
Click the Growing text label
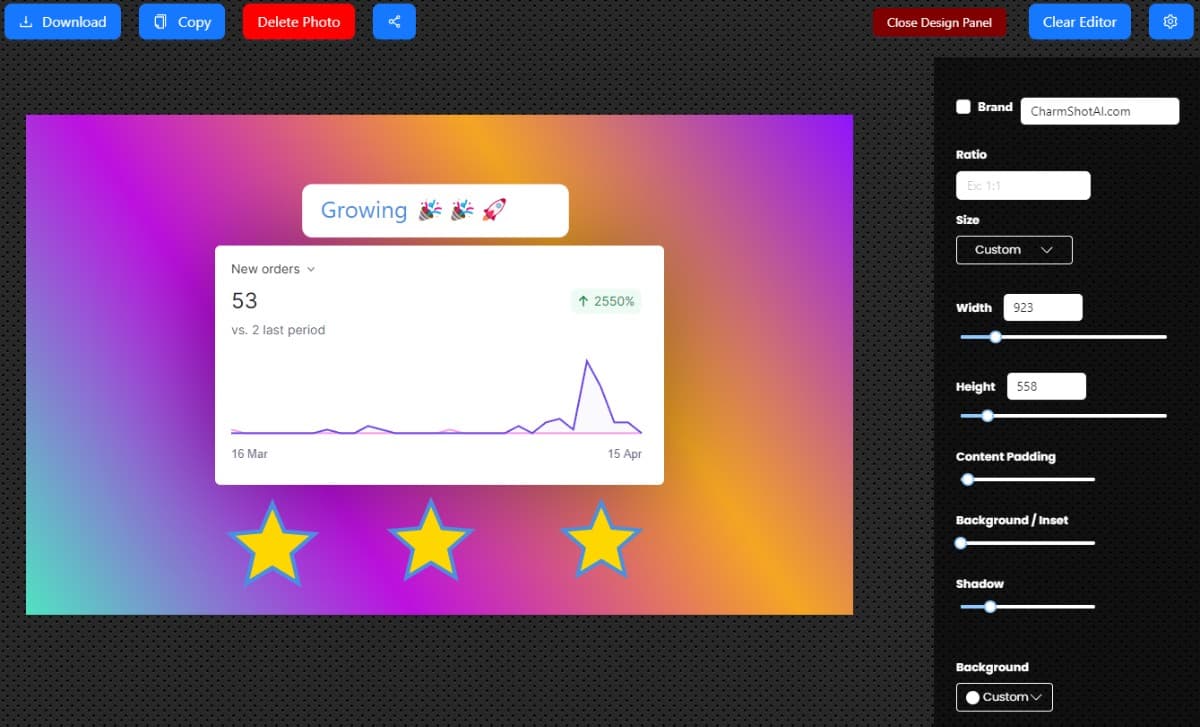click(x=364, y=210)
